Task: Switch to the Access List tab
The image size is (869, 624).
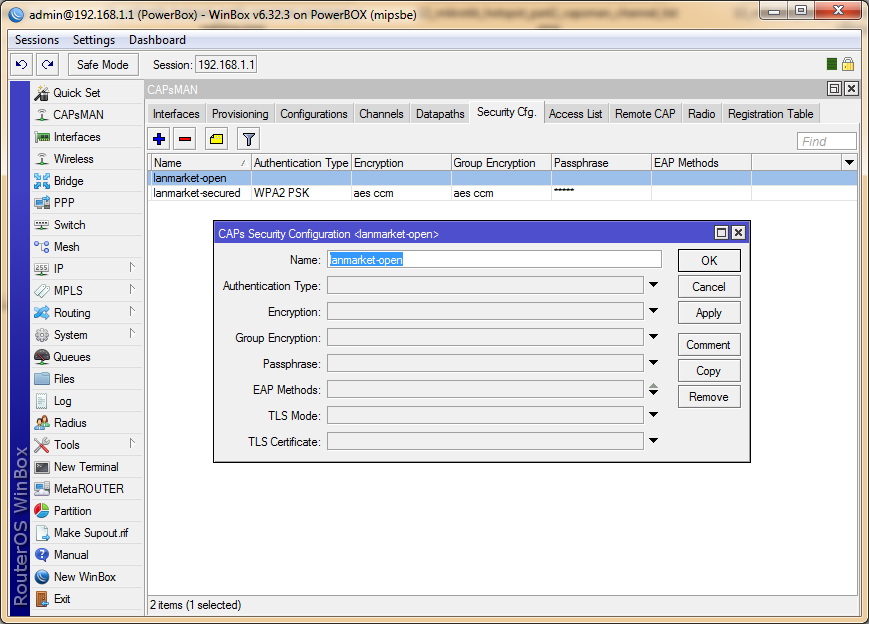Action: click(x=575, y=114)
